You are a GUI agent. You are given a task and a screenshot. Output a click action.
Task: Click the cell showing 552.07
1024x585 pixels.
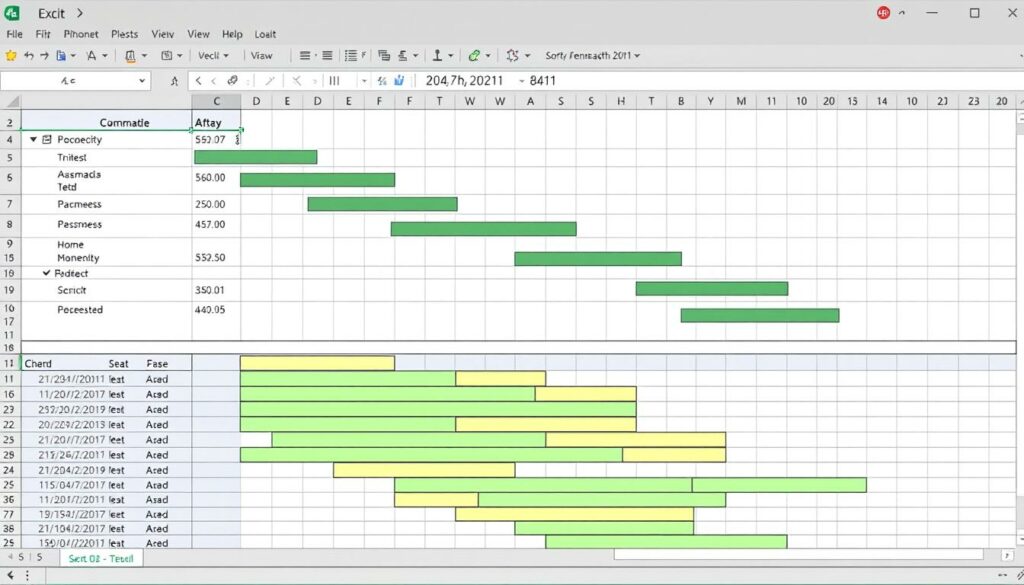tap(216, 139)
